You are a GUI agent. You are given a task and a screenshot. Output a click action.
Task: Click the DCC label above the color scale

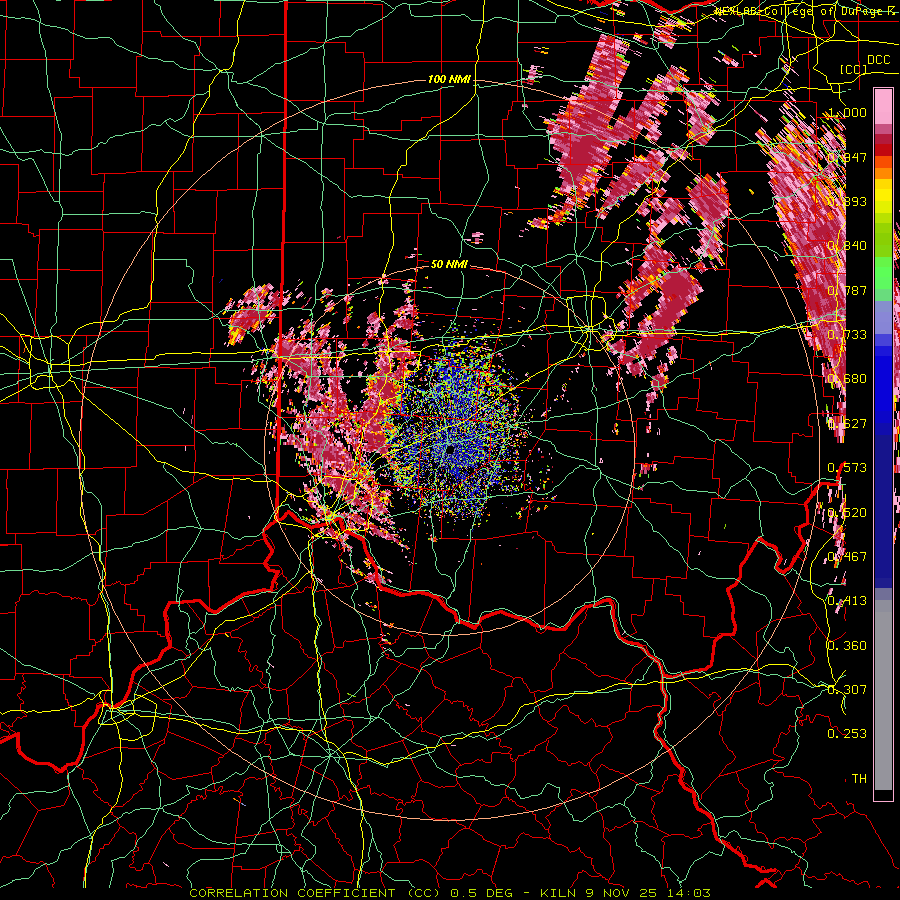point(878,60)
